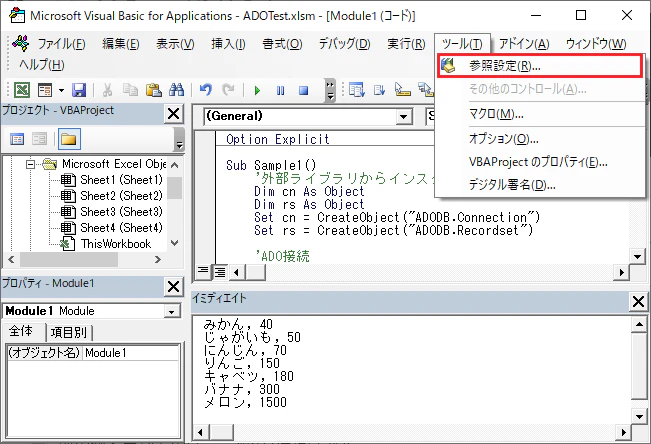Viewport: 651px width, 444px height.
Task: Choose マクロ(M)... from Tools menu
Action: [x=540, y=114]
